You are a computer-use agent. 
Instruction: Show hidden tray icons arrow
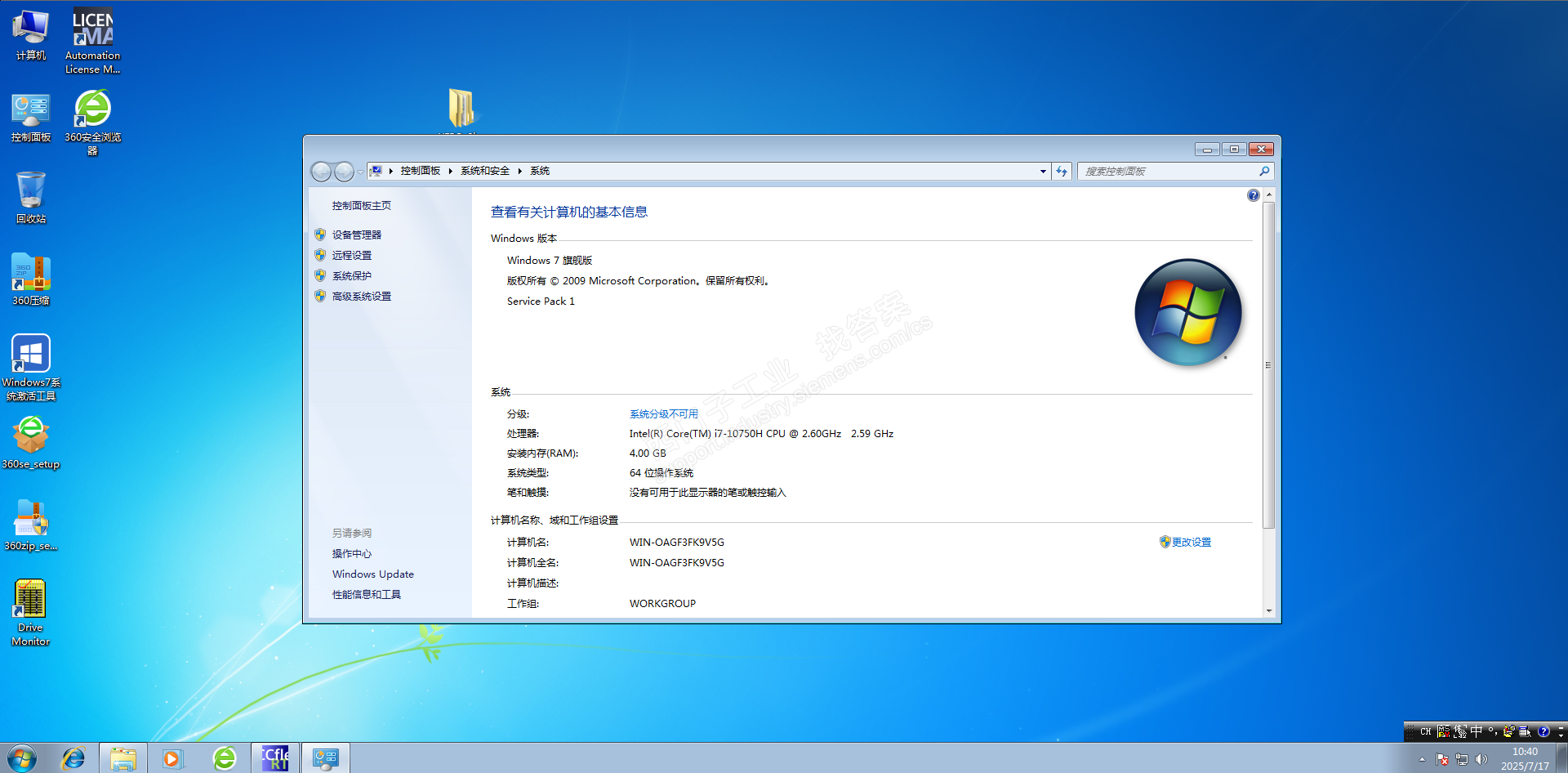[1422, 760]
